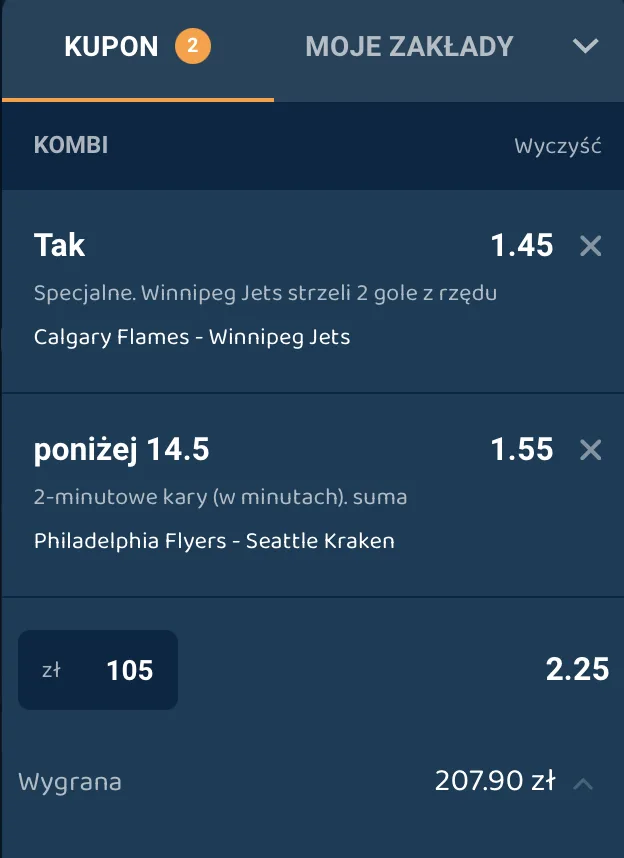Click the poniżej 14.5 selection title

coord(121,450)
